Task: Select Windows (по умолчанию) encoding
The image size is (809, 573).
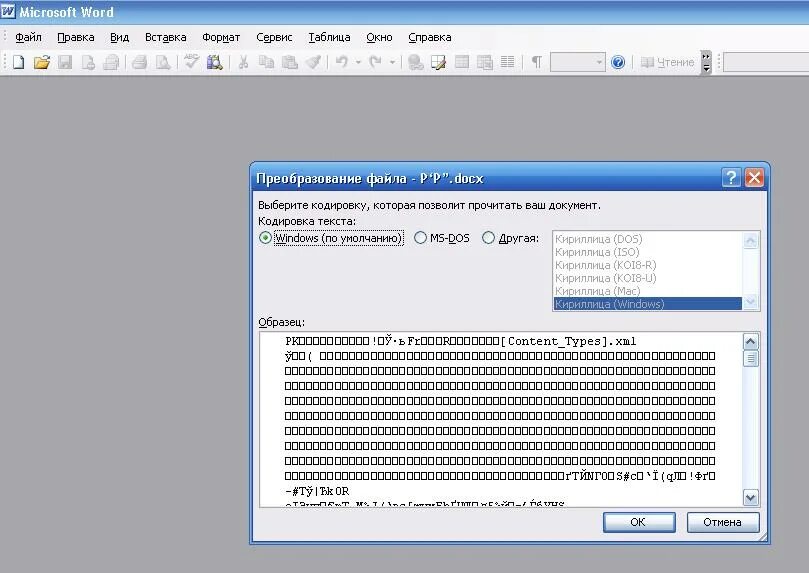Action: [x=331, y=238]
